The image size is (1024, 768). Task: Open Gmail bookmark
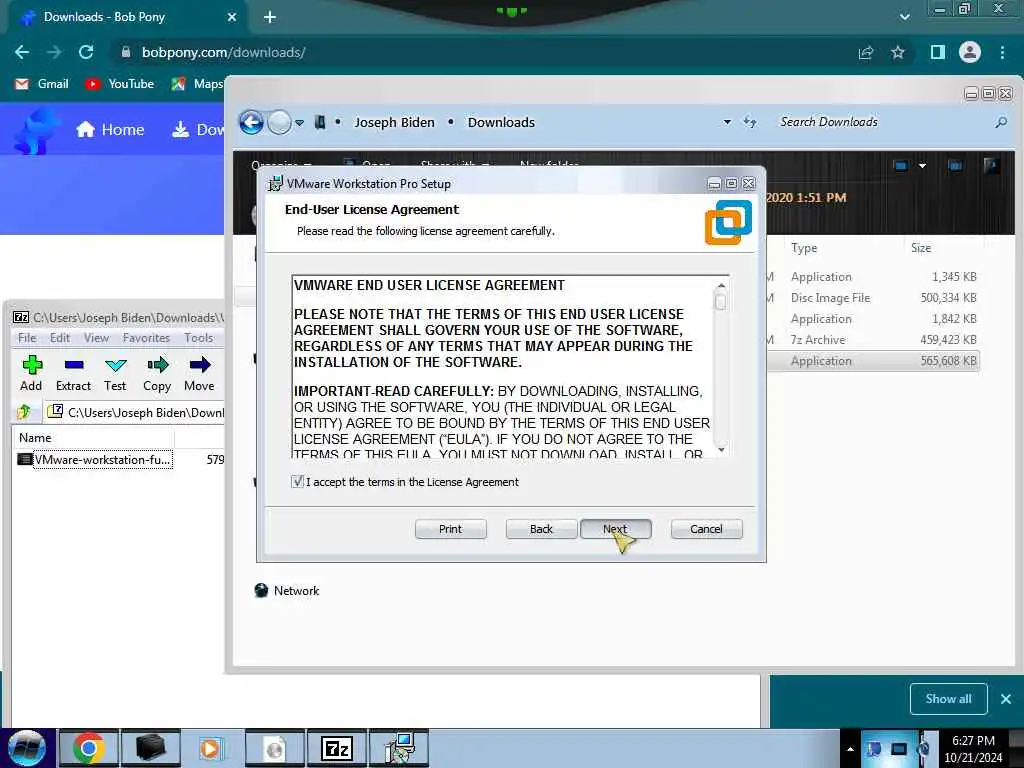pos(42,84)
